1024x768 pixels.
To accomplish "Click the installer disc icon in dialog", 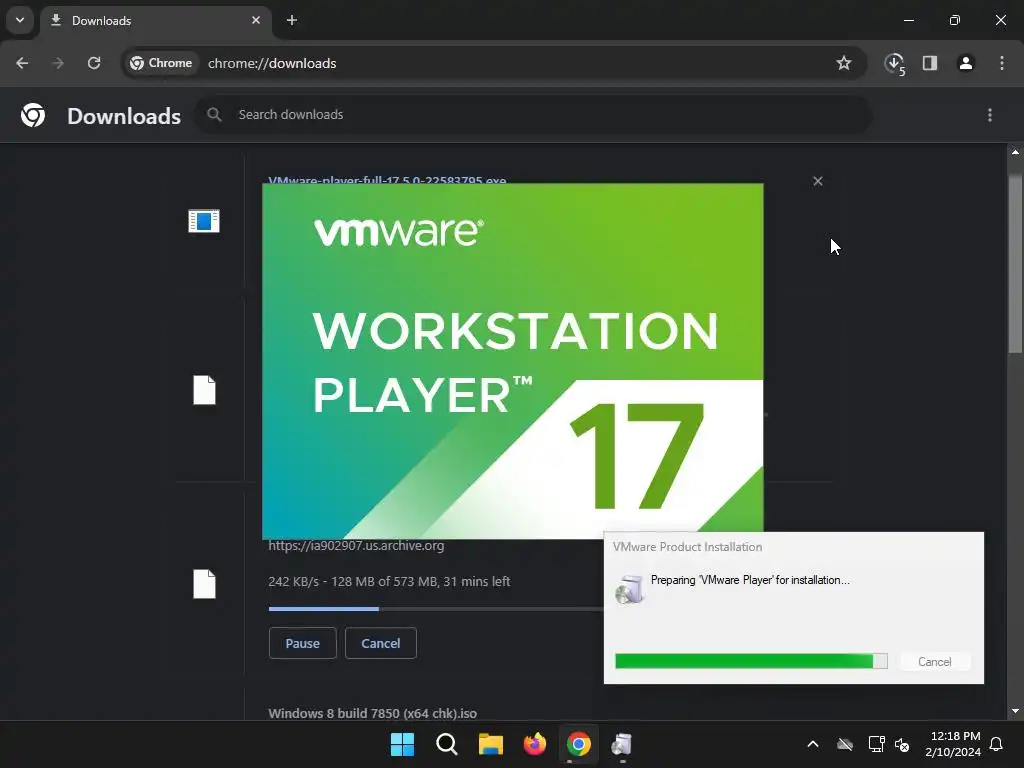I will pyautogui.click(x=630, y=590).
